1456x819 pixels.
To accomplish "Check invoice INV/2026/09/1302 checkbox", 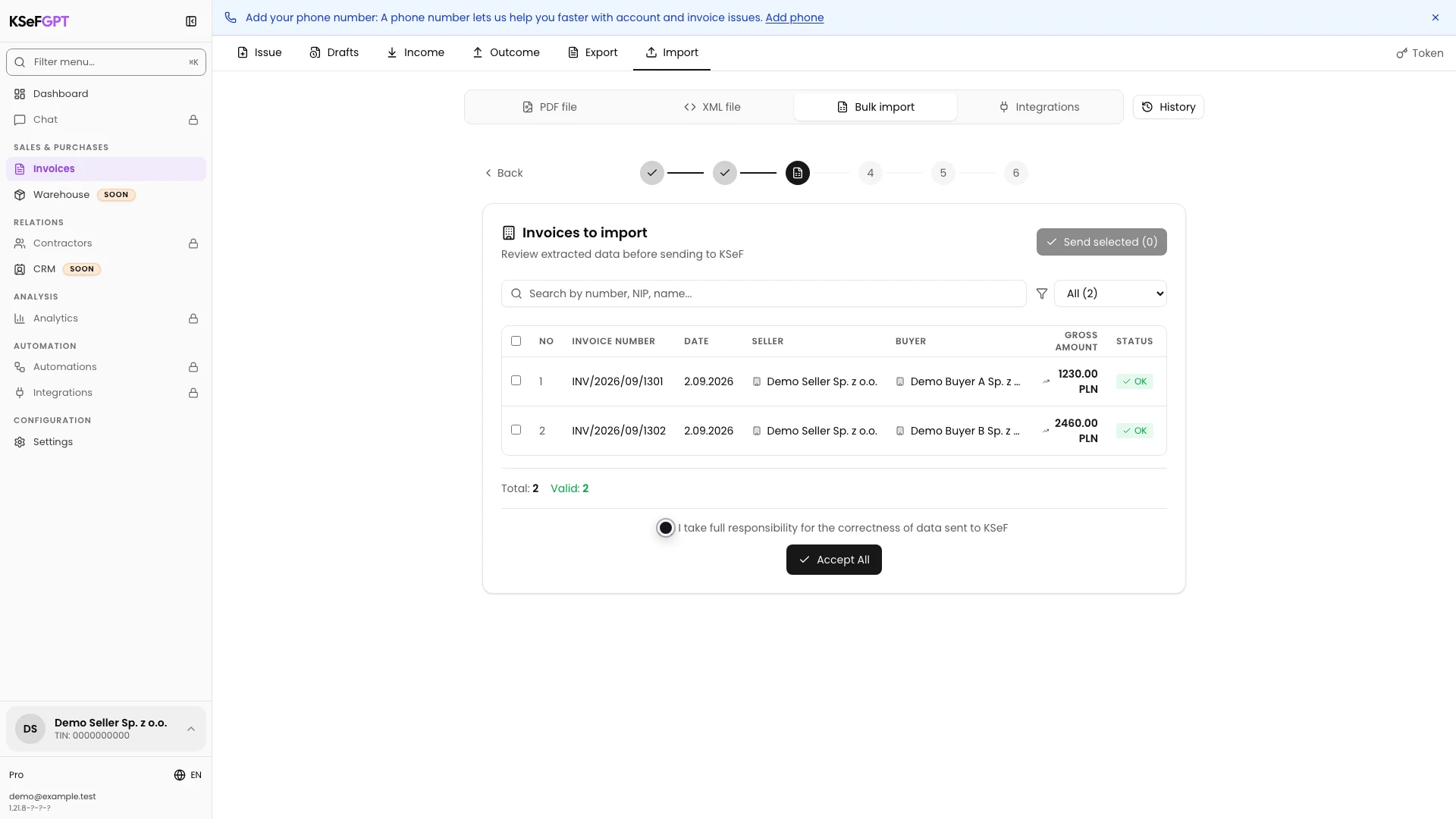I will (x=516, y=430).
